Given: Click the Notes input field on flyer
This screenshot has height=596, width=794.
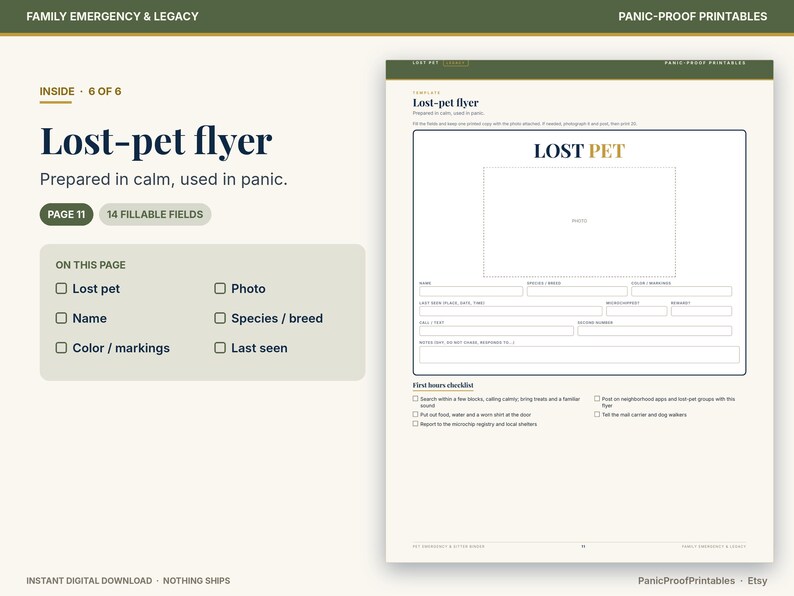Looking at the screenshot, I should [x=579, y=354].
